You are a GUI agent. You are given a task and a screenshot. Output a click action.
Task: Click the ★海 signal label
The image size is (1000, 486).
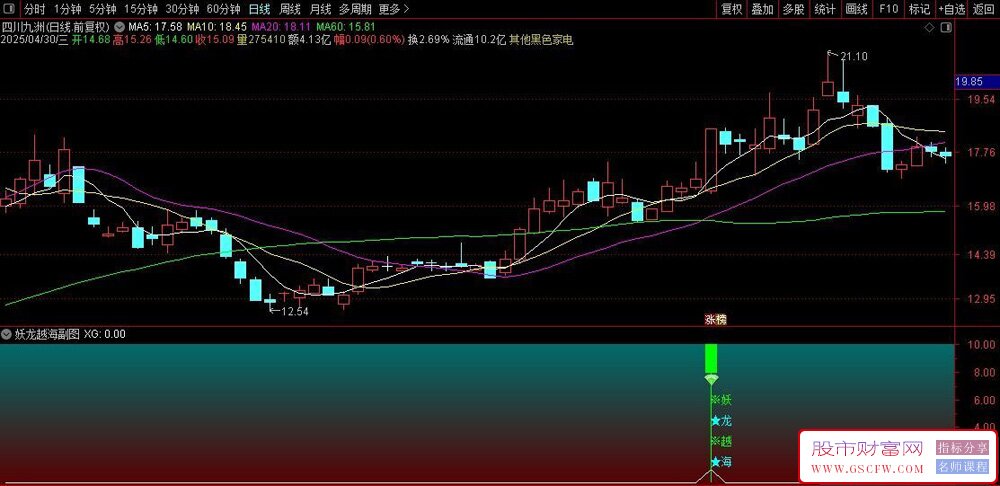[721, 462]
